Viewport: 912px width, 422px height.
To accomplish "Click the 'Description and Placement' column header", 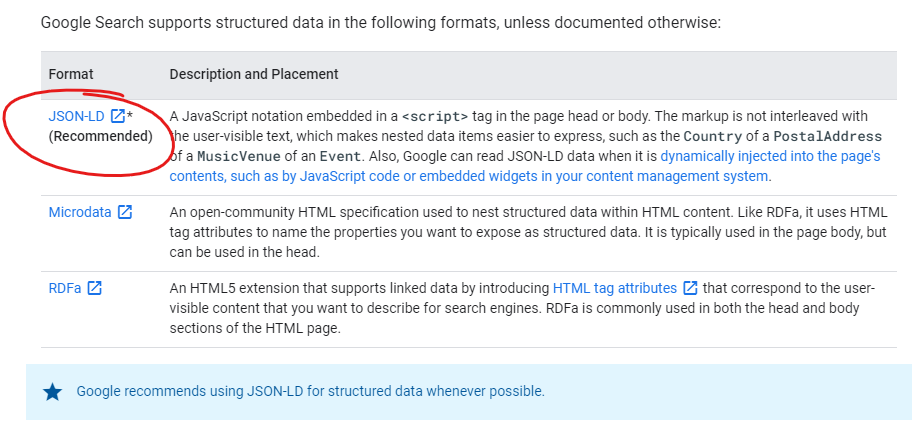I will (x=254, y=74).
